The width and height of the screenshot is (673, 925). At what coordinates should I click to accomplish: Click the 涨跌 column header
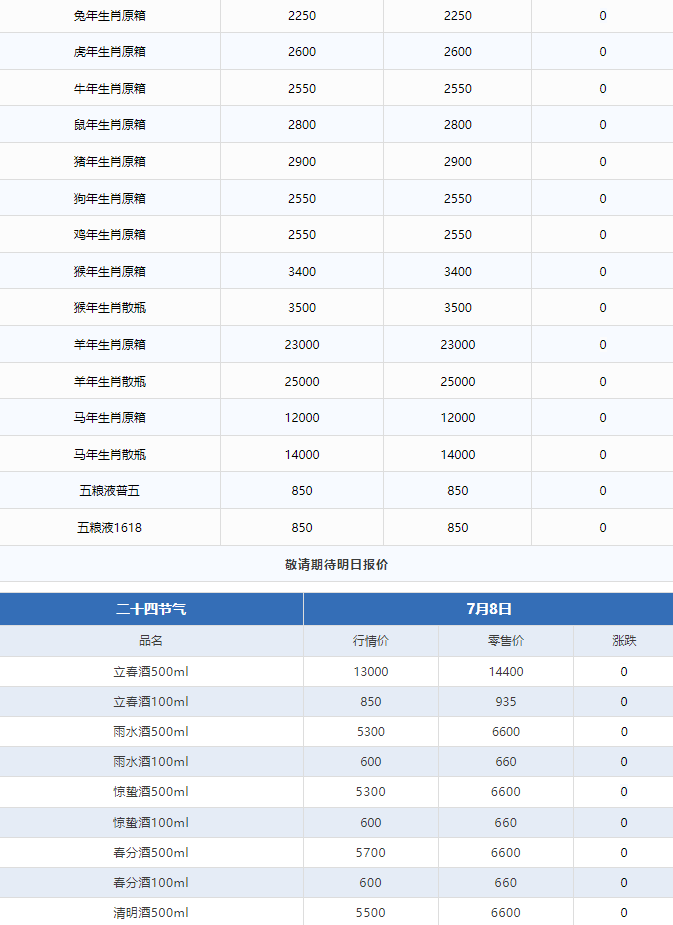point(623,641)
